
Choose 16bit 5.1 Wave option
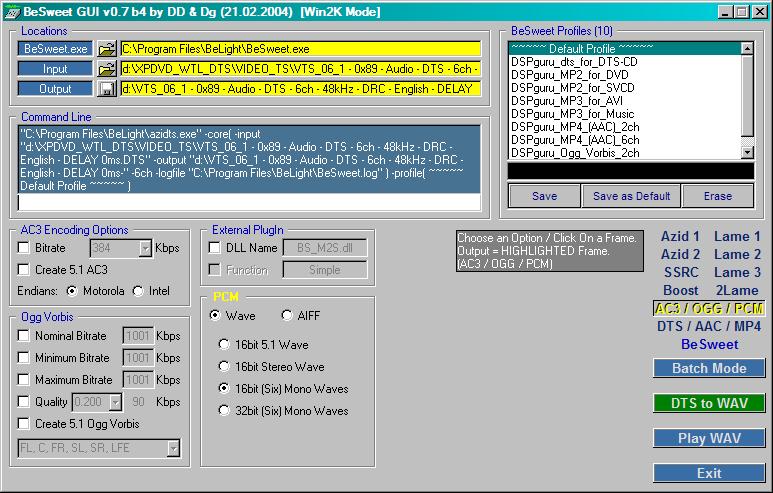[224, 345]
